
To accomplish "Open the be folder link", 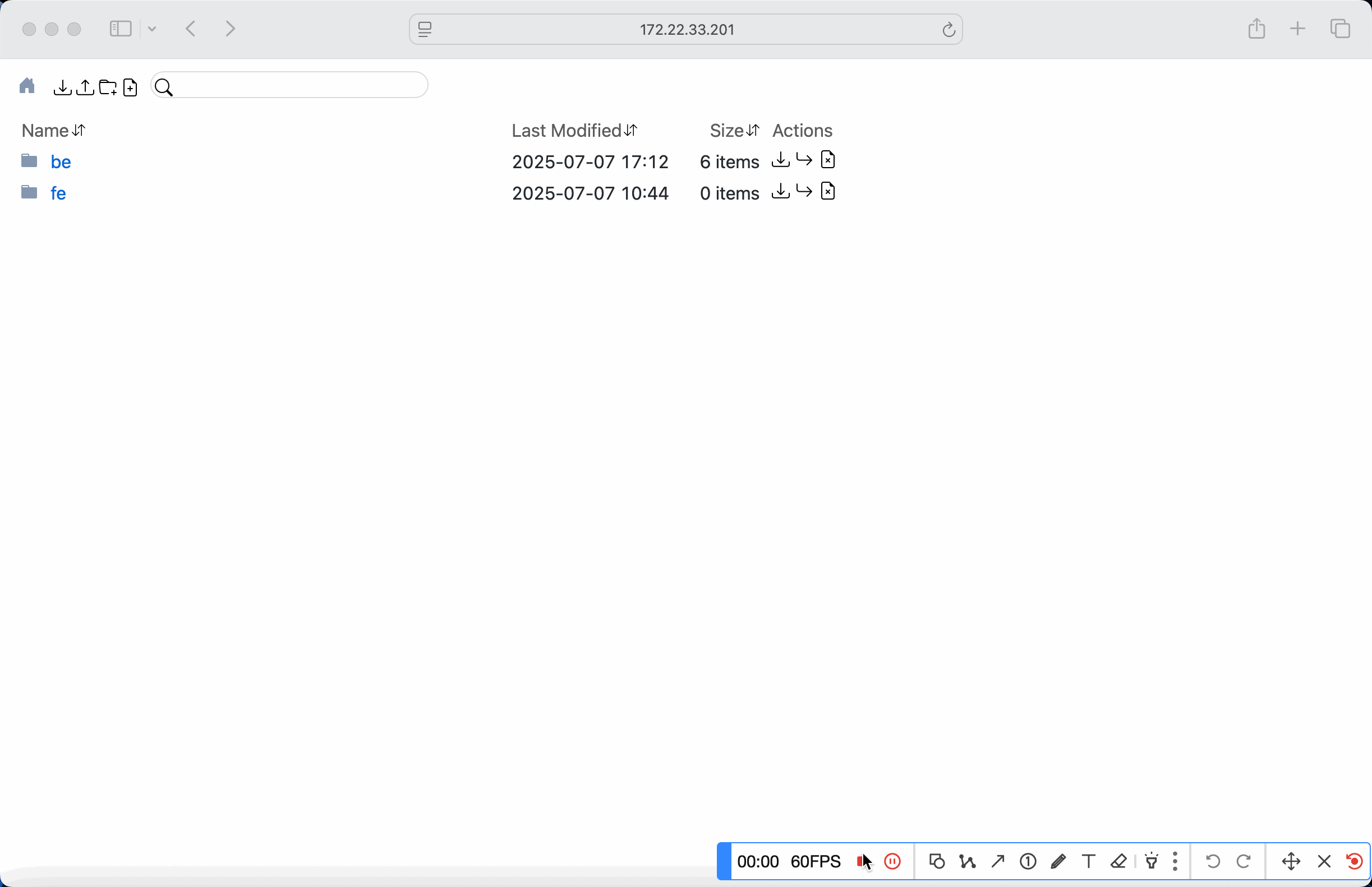I will (x=61, y=162).
